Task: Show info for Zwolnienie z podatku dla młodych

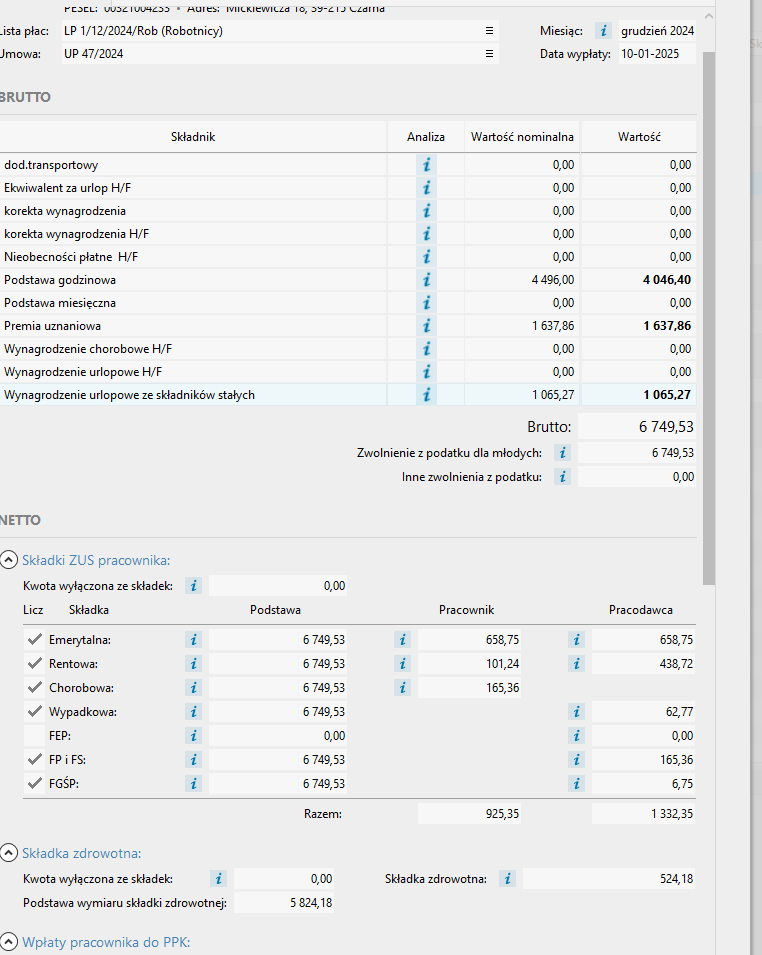Action: tap(562, 453)
